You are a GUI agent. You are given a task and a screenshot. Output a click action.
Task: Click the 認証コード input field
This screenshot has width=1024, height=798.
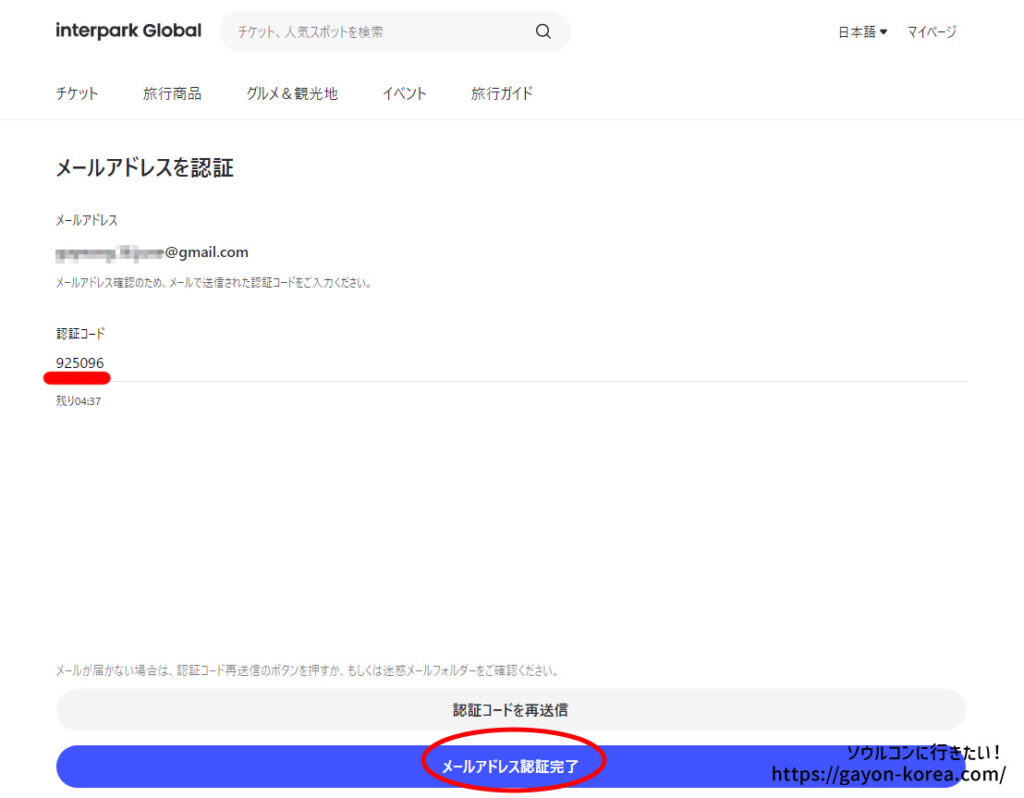click(x=510, y=364)
